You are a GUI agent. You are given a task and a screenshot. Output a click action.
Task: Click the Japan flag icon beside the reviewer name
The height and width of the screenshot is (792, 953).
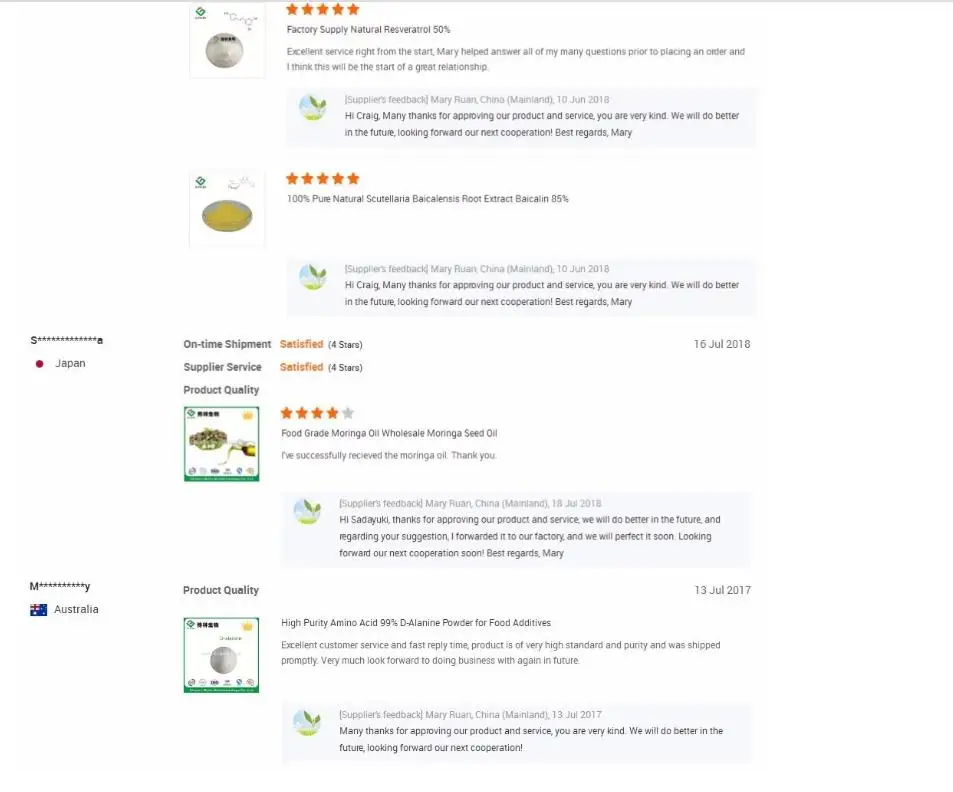click(38, 363)
